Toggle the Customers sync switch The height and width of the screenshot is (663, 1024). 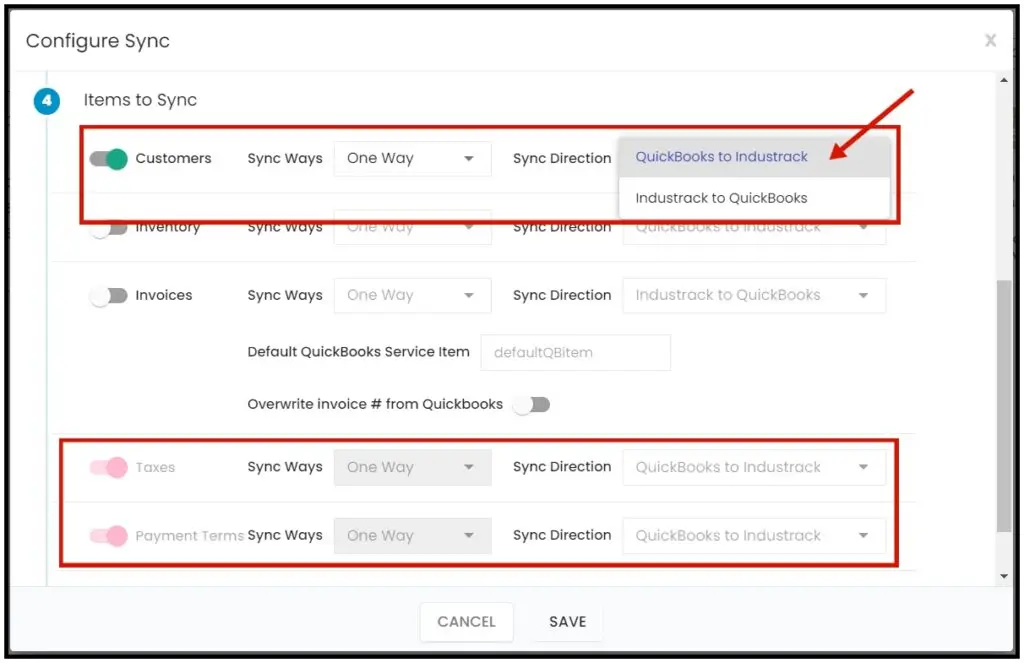coord(108,159)
